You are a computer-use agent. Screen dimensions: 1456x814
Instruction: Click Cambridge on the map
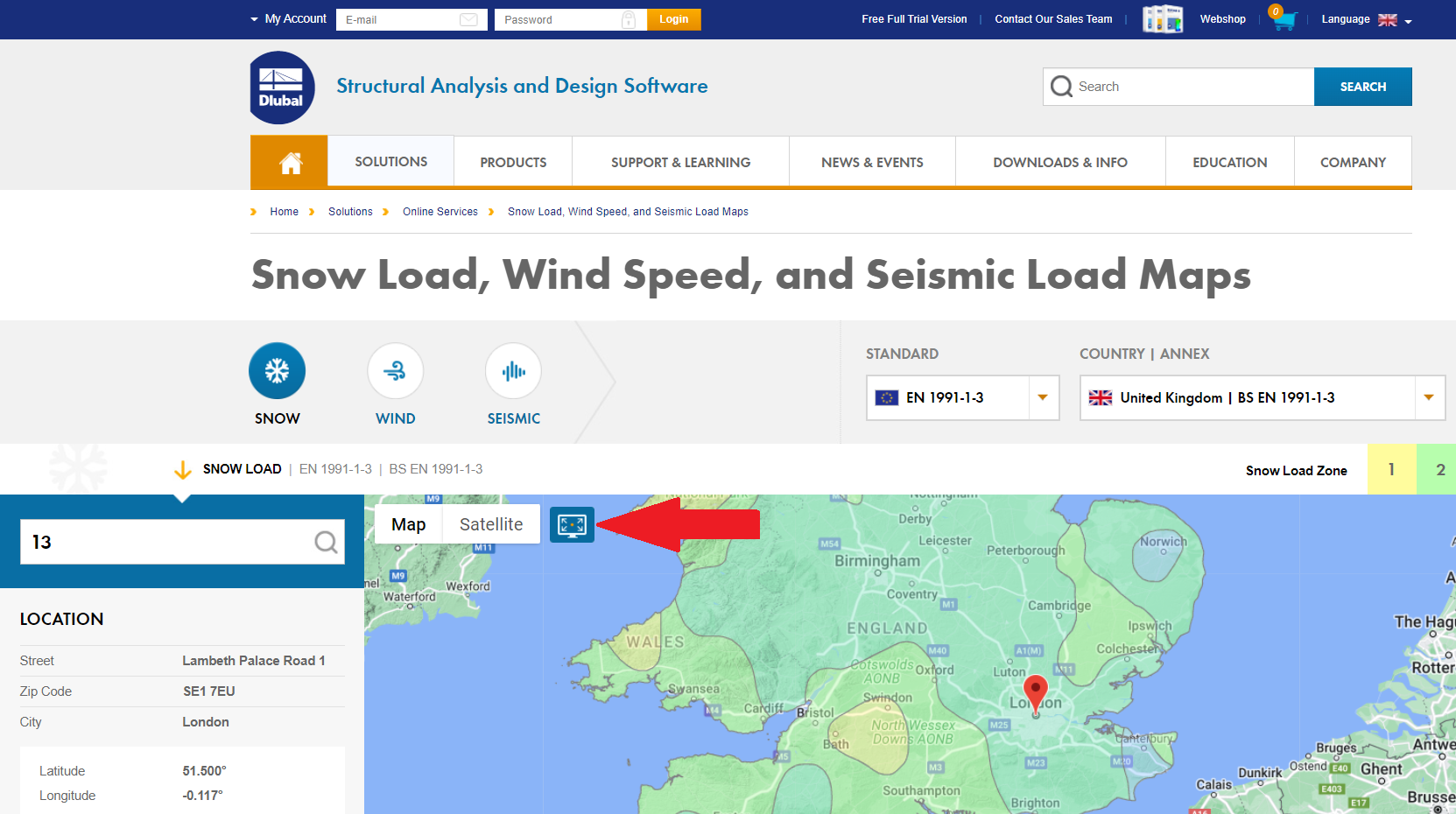[1059, 606]
